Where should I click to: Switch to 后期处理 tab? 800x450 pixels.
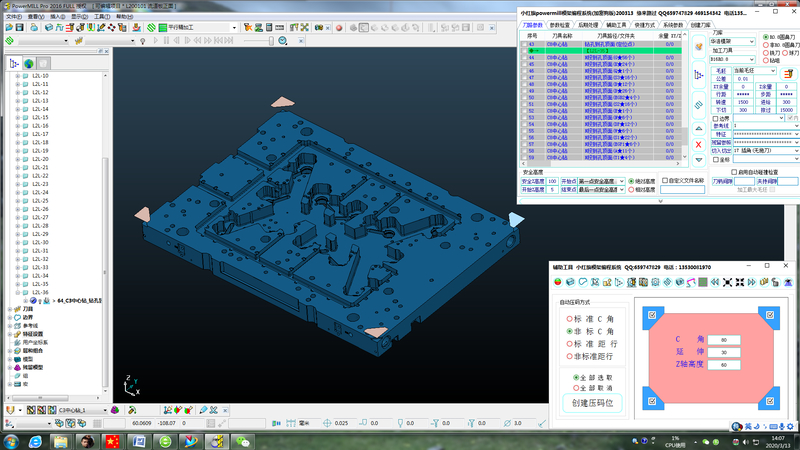click(588, 25)
